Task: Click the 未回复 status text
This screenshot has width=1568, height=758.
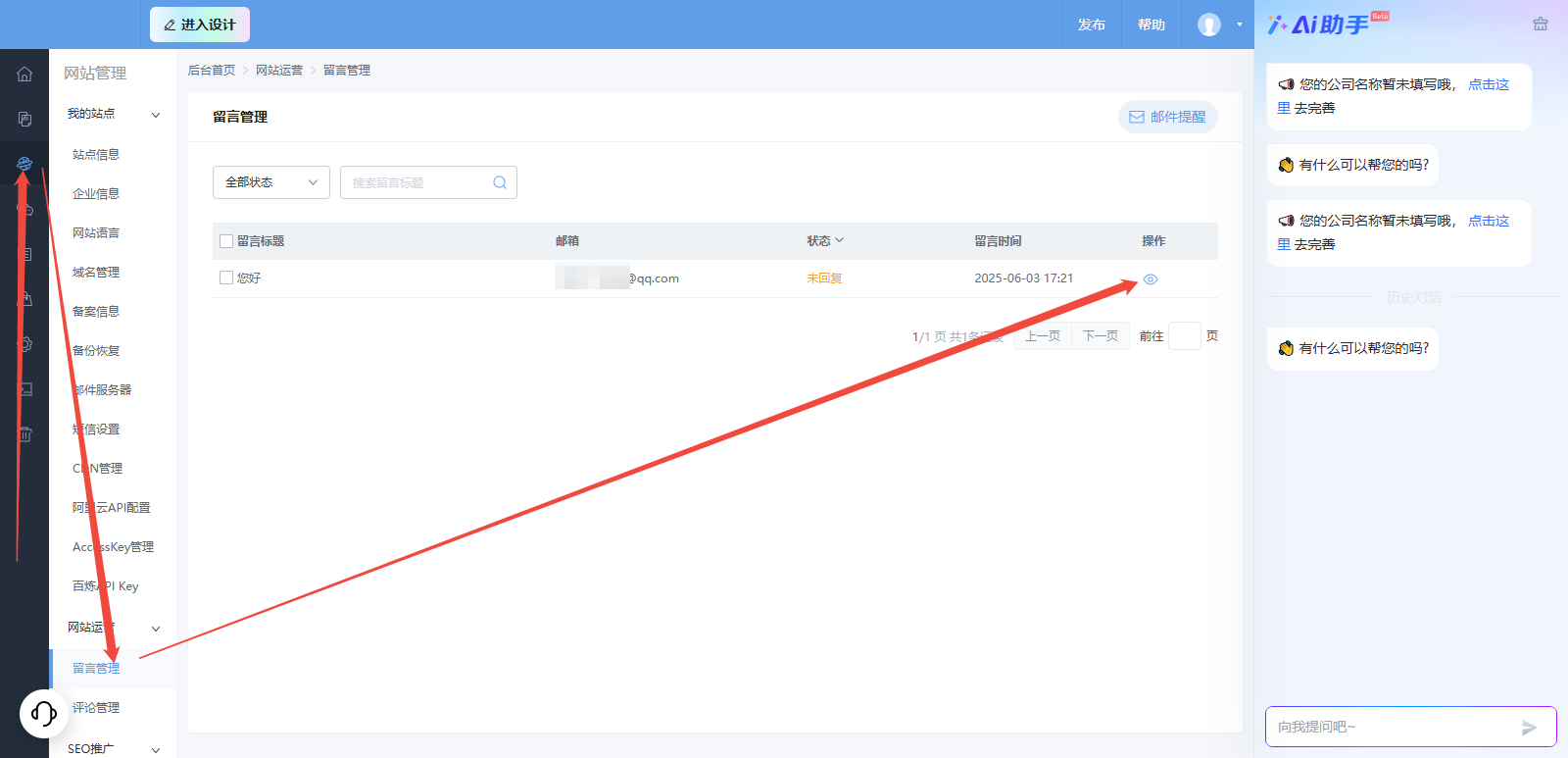Action: [x=824, y=278]
